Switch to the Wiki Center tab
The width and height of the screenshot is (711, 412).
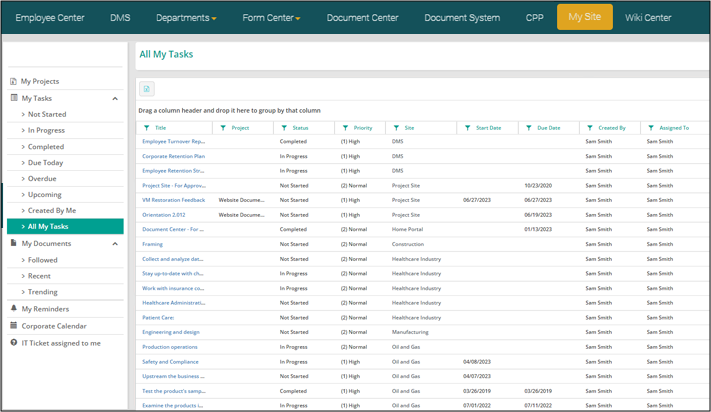648,18
